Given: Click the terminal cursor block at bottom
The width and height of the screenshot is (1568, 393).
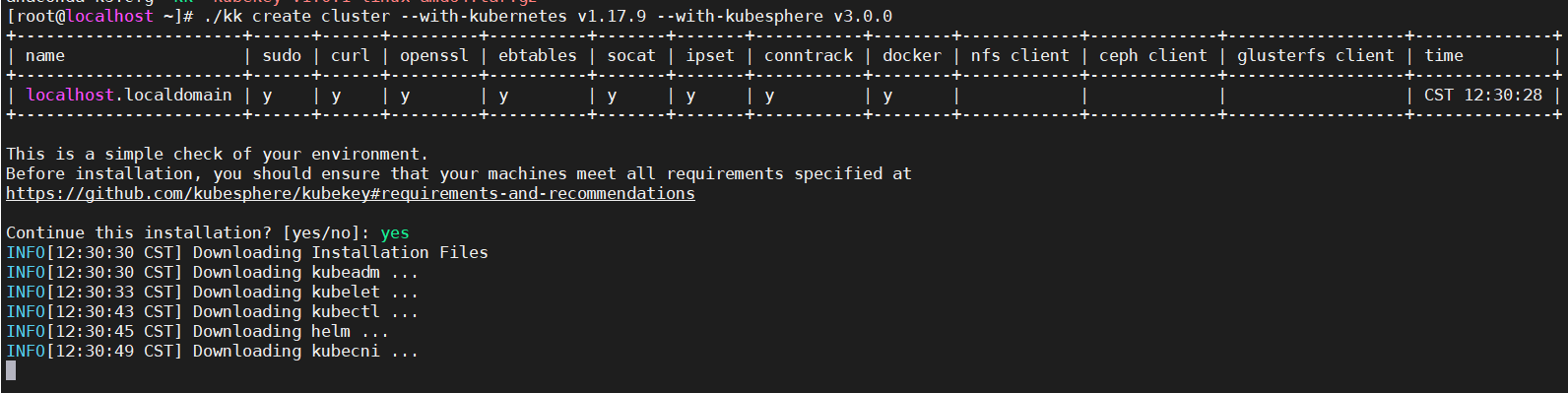Looking at the screenshot, I should coord(11,370).
